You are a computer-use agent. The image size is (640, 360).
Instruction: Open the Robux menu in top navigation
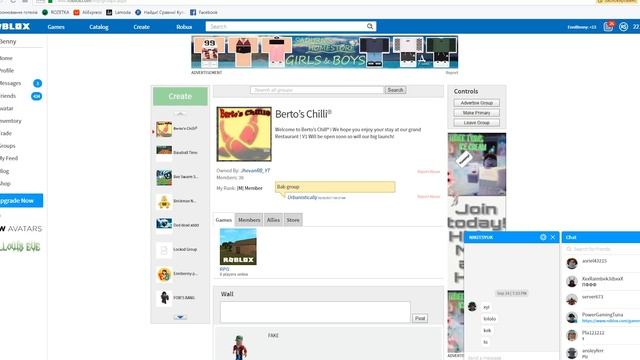[184, 27]
